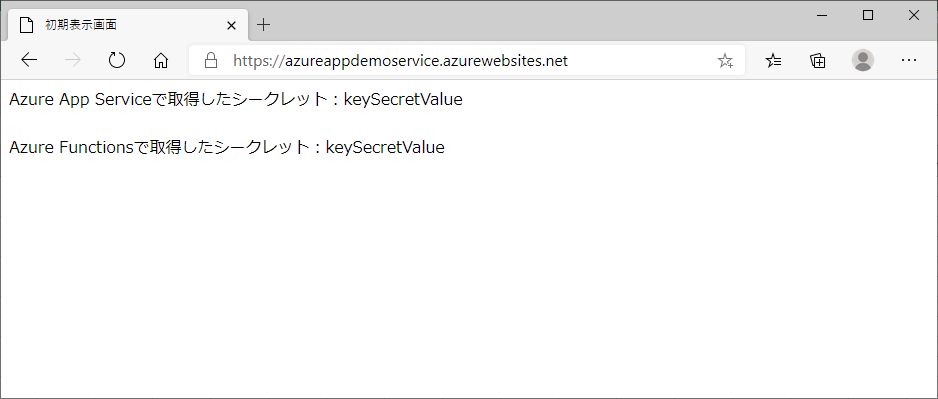This screenshot has width=938, height=399.
Task: Go back using the back arrow
Action: point(29,60)
